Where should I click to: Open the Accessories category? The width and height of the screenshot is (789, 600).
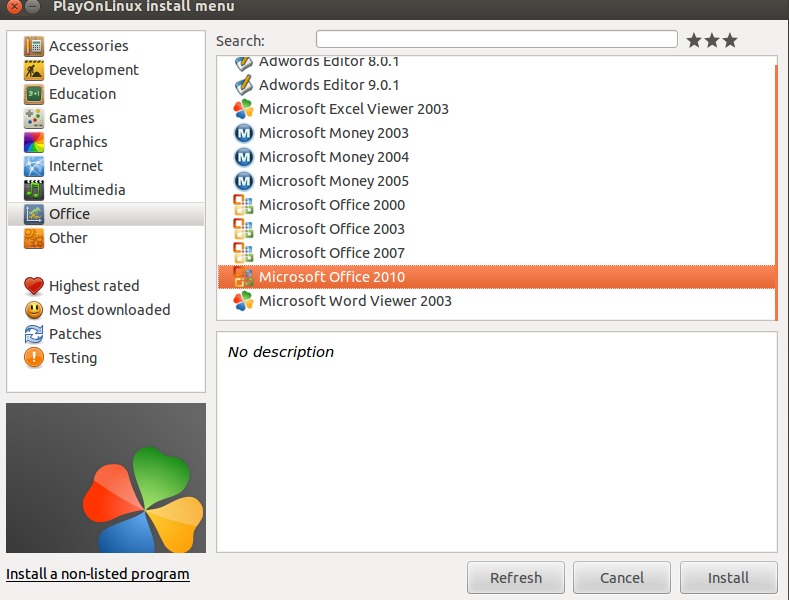click(x=89, y=46)
